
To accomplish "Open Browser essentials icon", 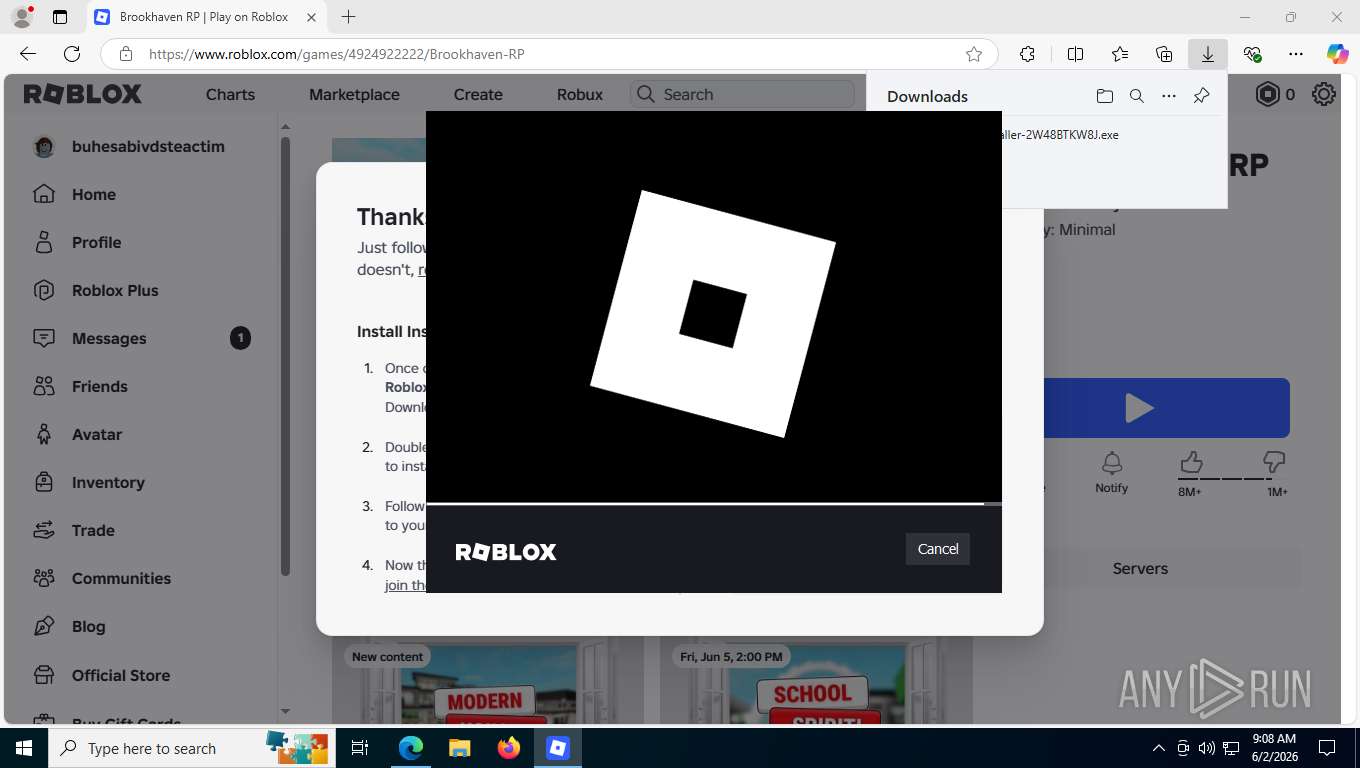I will pos(1252,54).
